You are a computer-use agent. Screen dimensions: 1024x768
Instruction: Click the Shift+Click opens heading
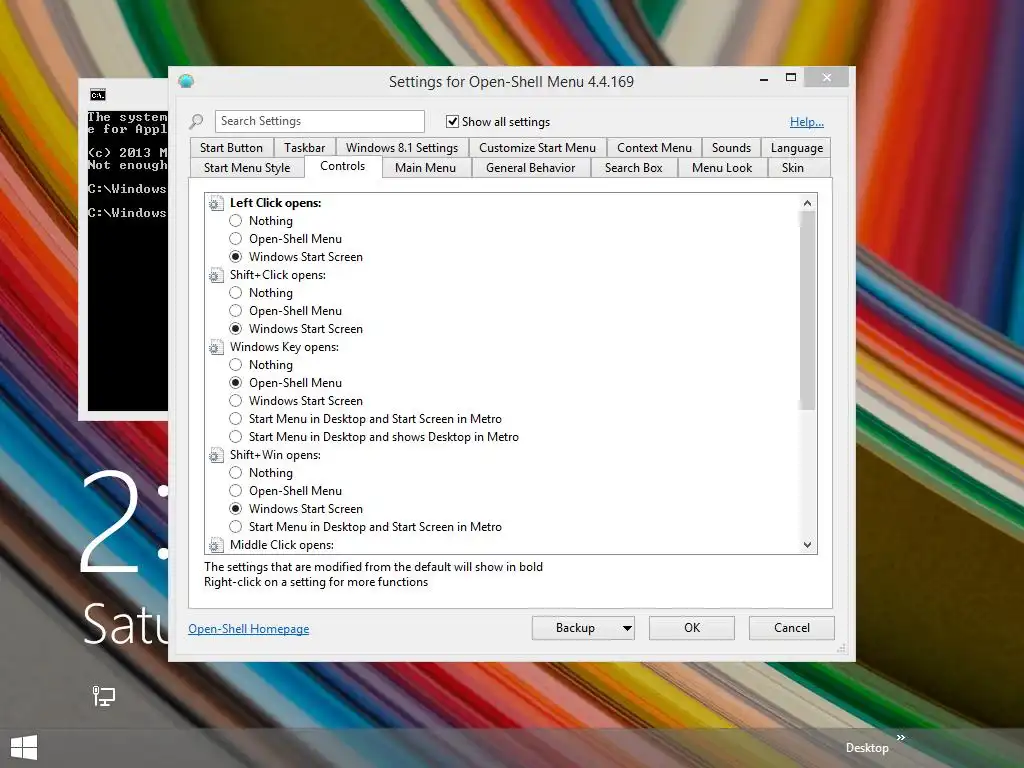(278, 275)
